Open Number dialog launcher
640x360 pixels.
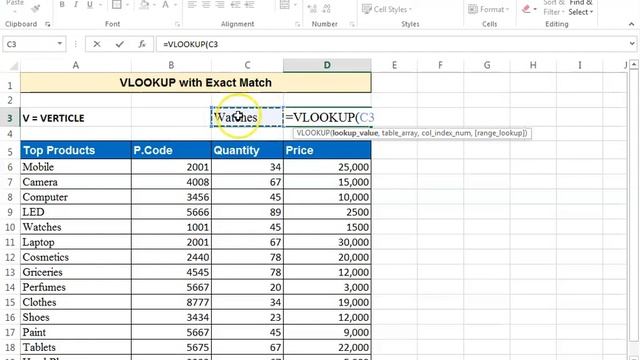tap(352, 24)
